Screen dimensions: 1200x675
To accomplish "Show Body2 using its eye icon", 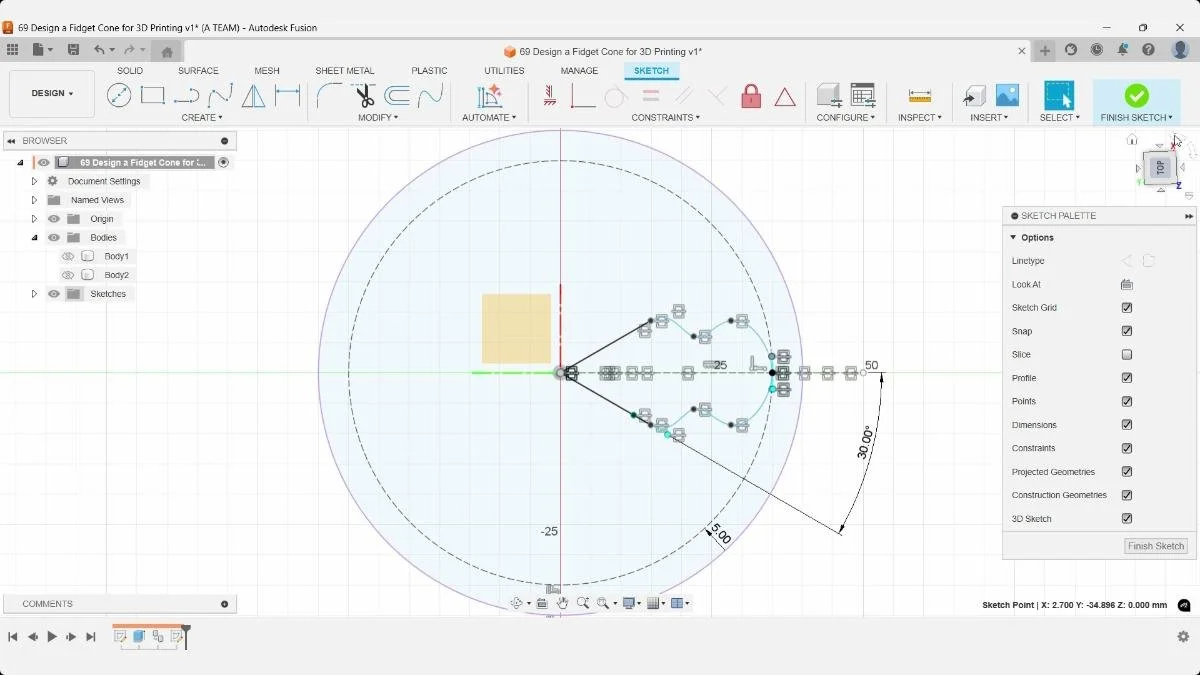I will pyautogui.click(x=68, y=275).
